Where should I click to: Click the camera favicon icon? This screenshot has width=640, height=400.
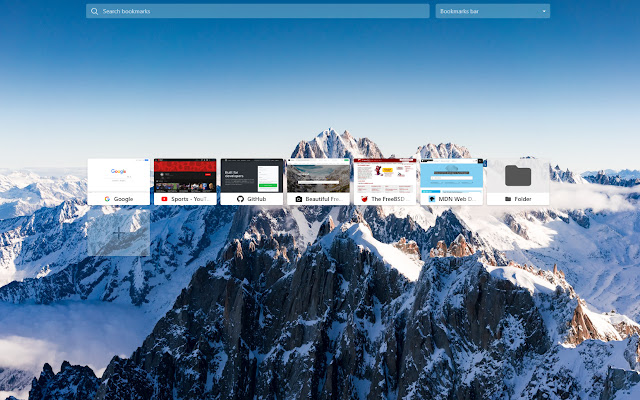click(299, 199)
